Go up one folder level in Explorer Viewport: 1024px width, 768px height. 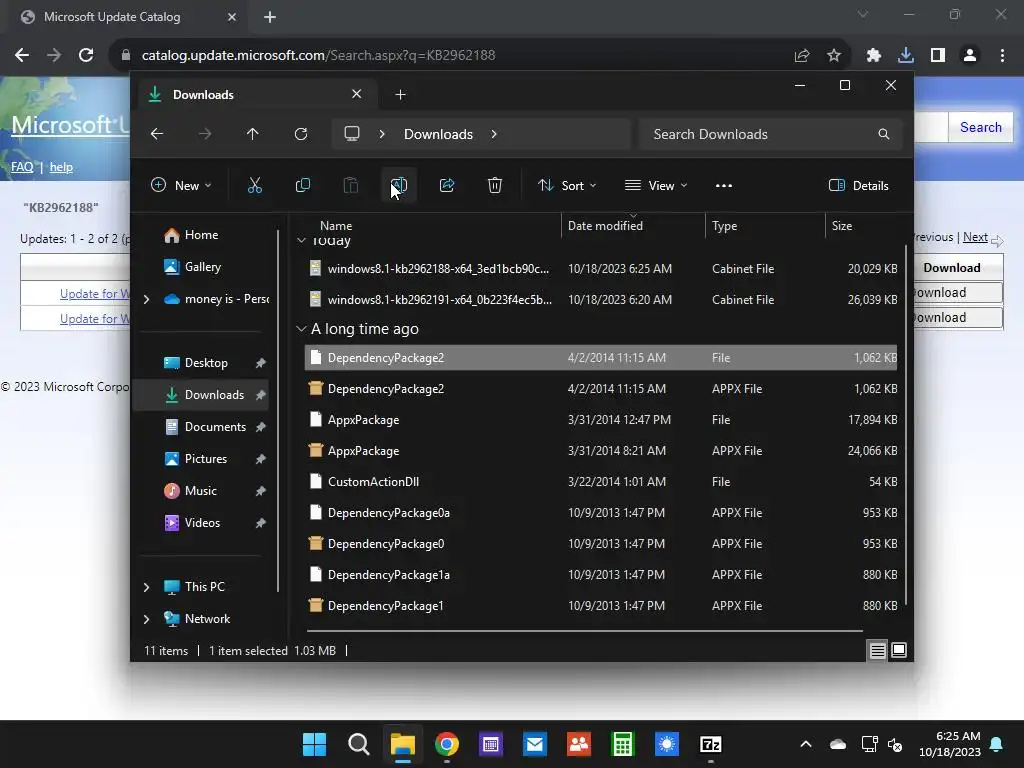[x=253, y=134]
